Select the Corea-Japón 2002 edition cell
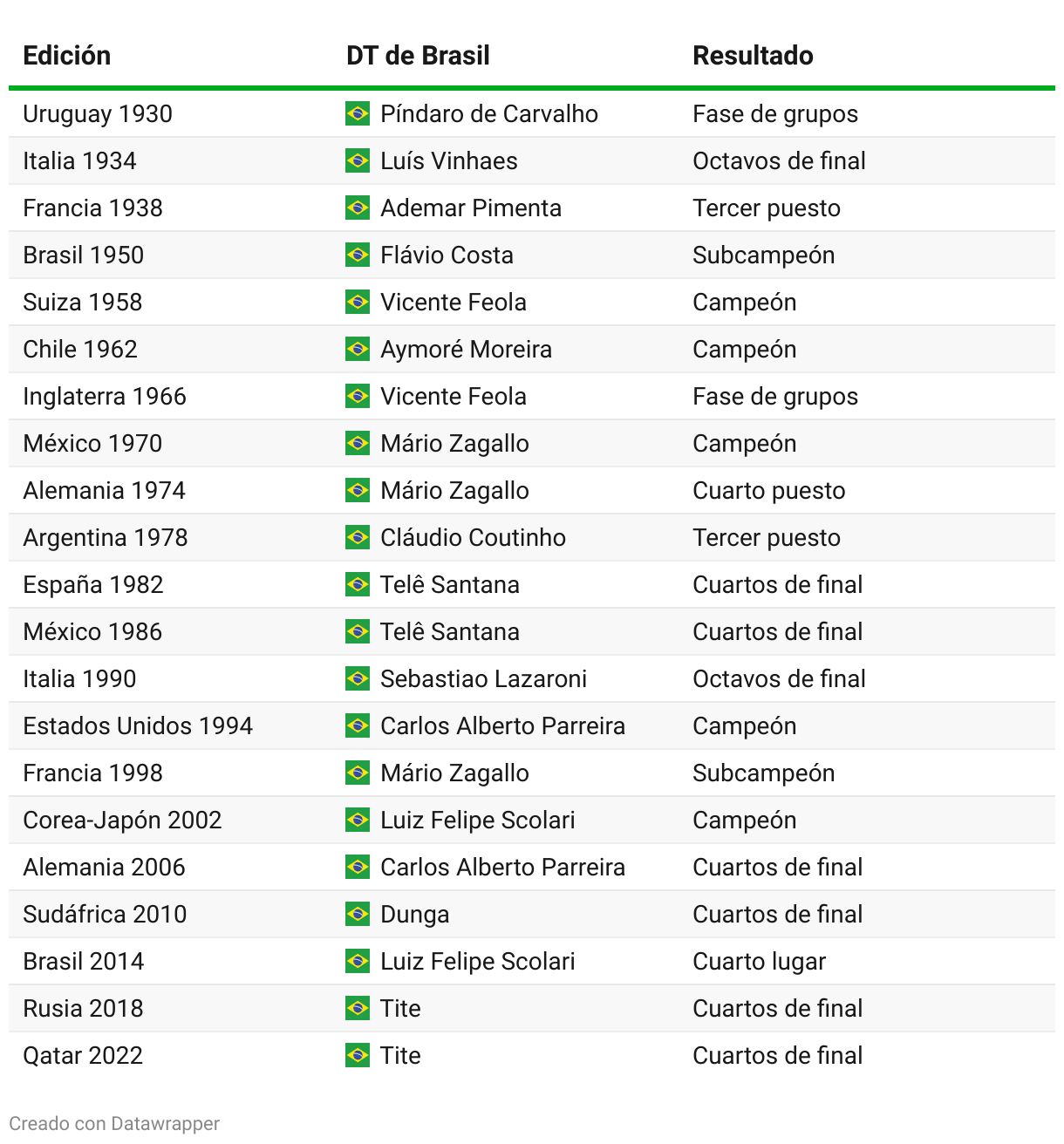This screenshot has height=1144, width=1064. pyautogui.click(x=122, y=820)
